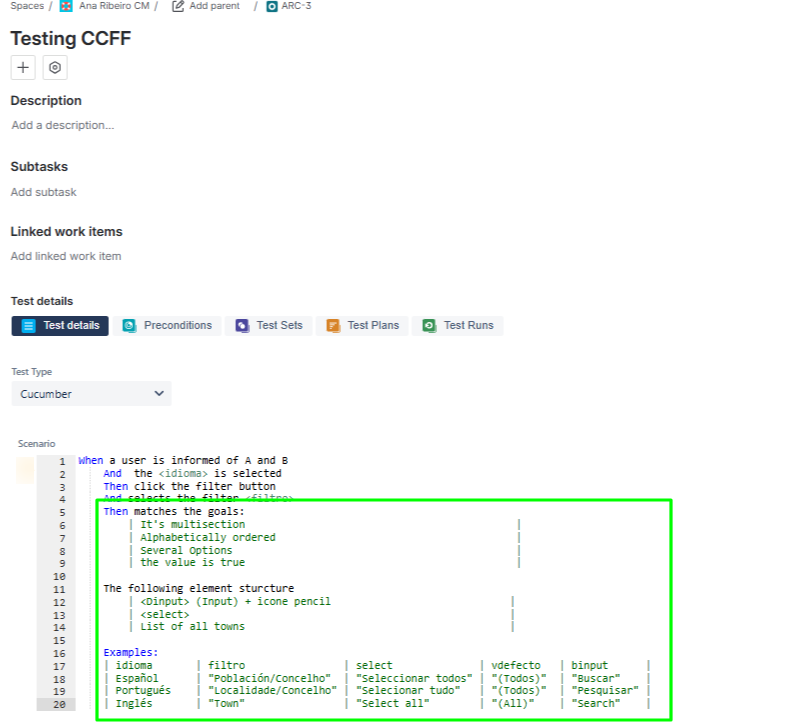Click line number 20 in editor gutter
The width and height of the screenshot is (785, 728).
pyautogui.click(x=58, y=704)
